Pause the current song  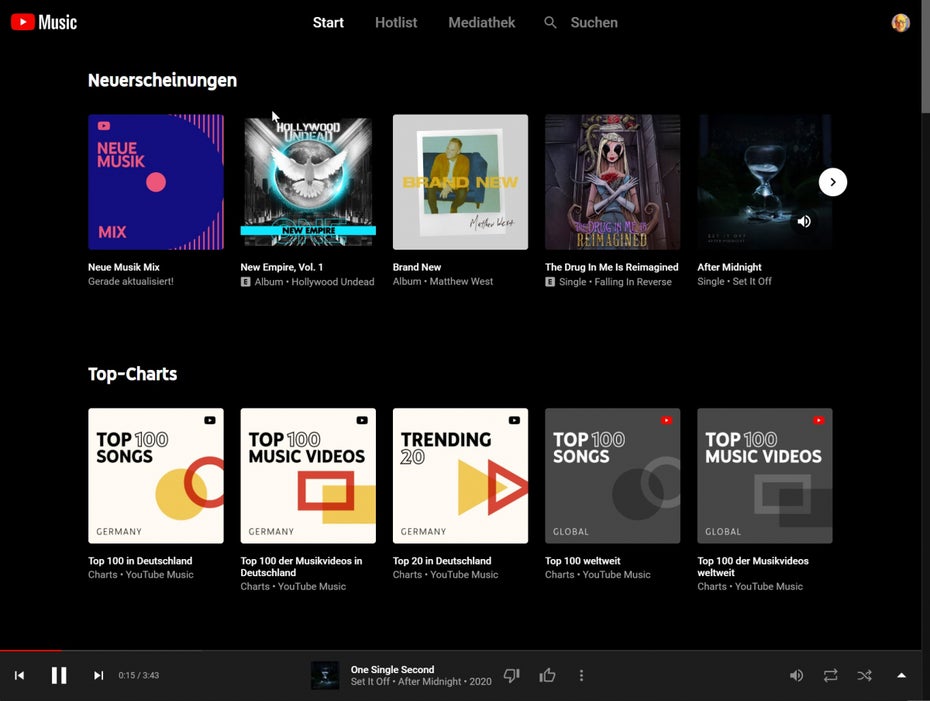[59, 676]
